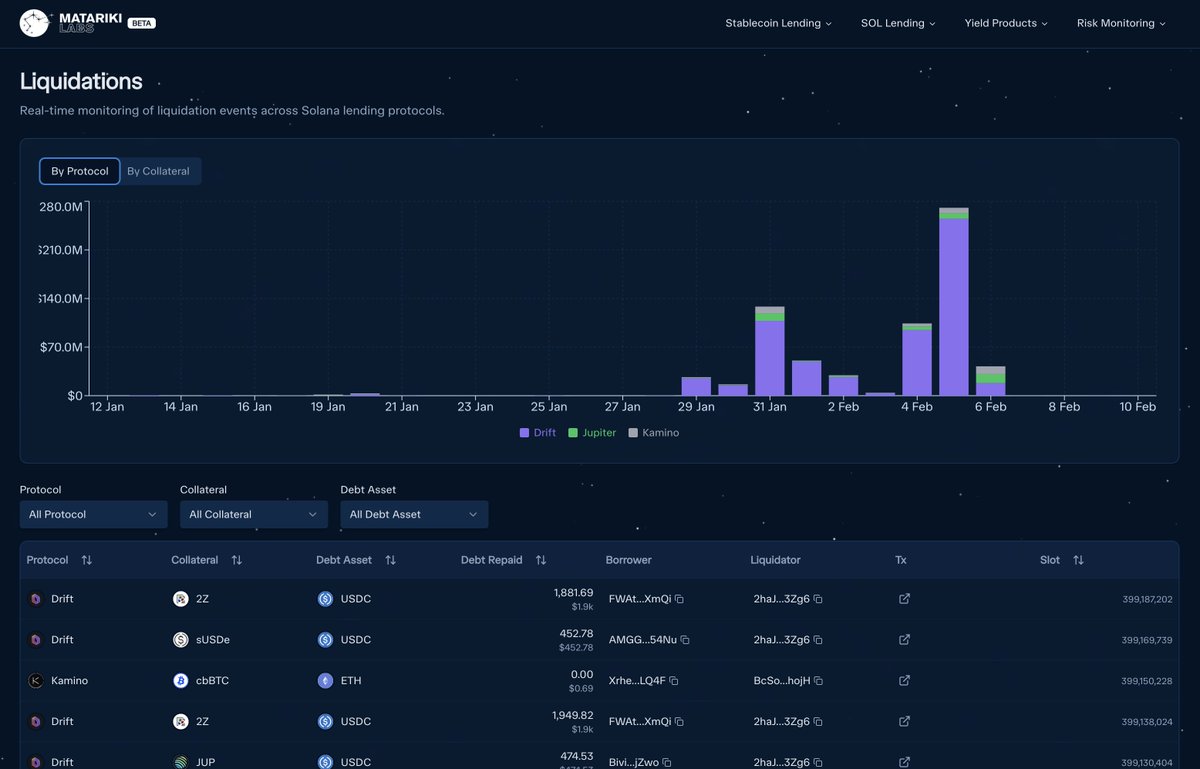Toggle Kamino series in chart legend

click(x=654, y=433)
